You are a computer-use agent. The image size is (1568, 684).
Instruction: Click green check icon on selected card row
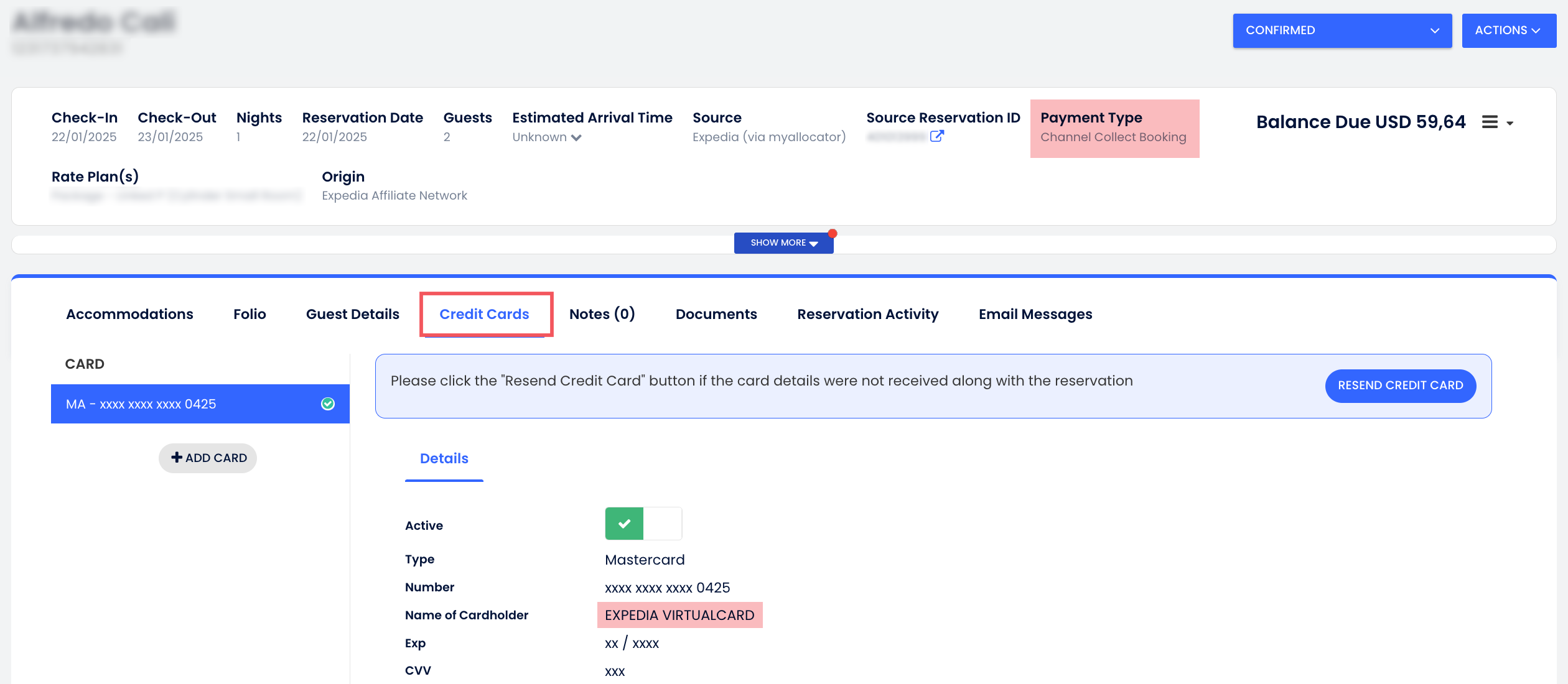point(328,404)
